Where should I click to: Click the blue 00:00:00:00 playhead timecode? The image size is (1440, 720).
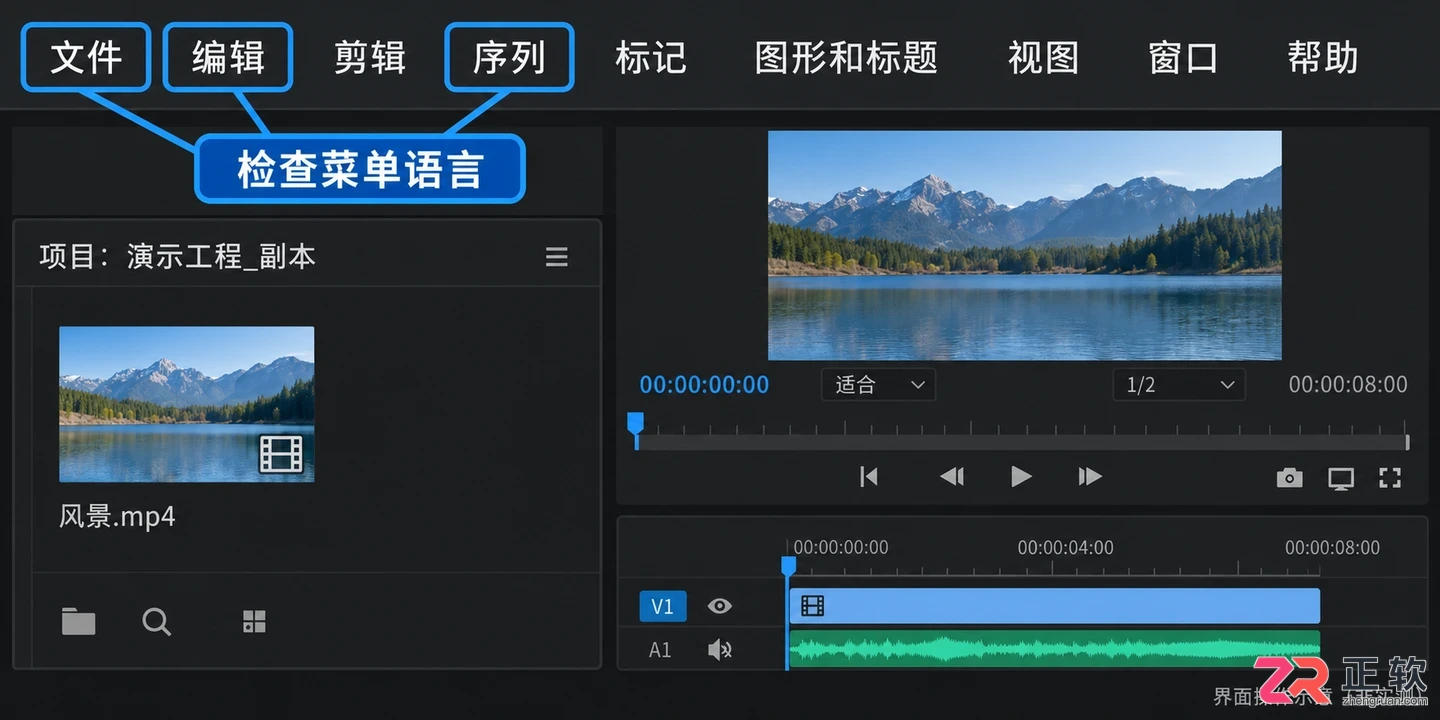tap(704, 385)
